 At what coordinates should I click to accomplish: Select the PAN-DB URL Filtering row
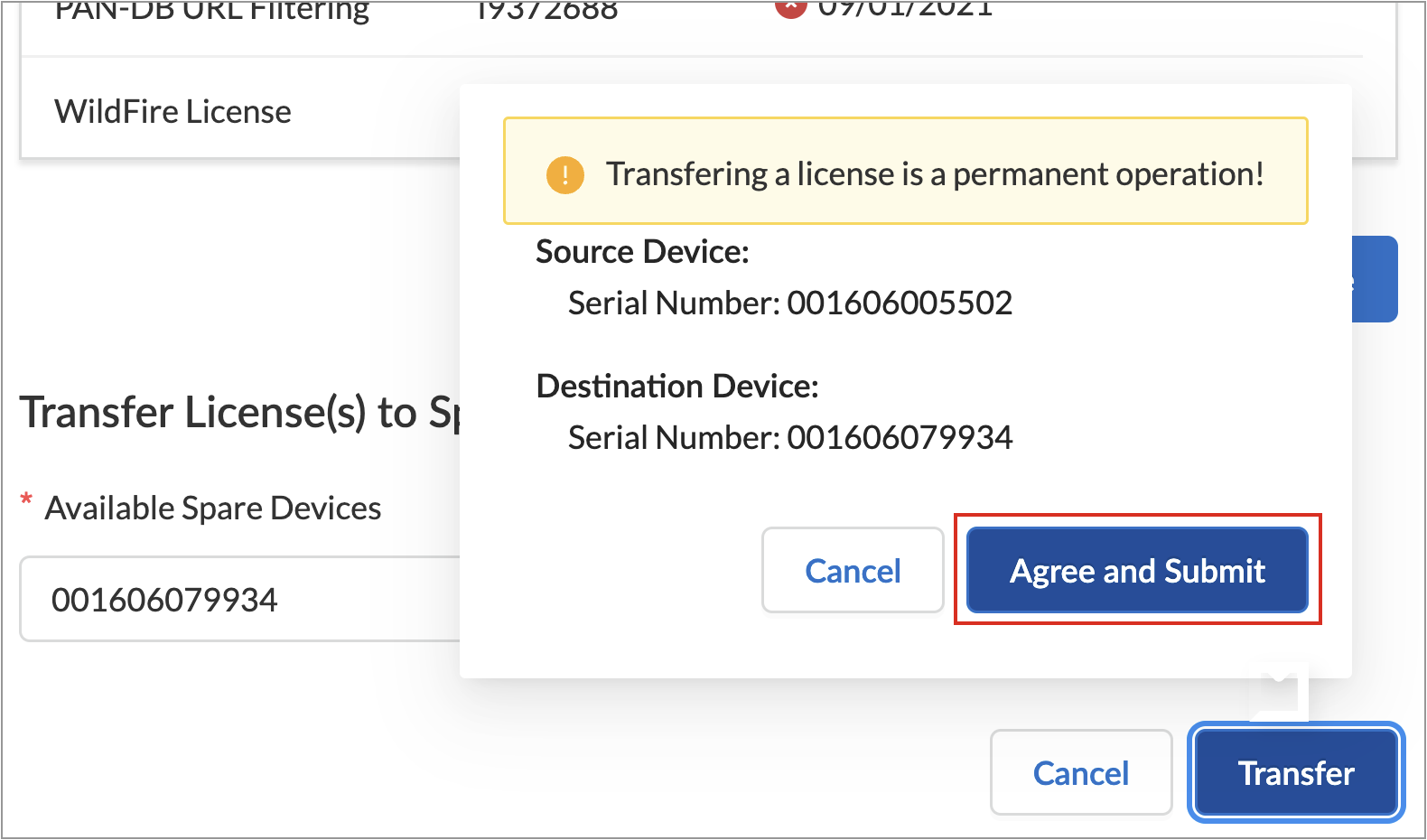[x=212, y=11]
